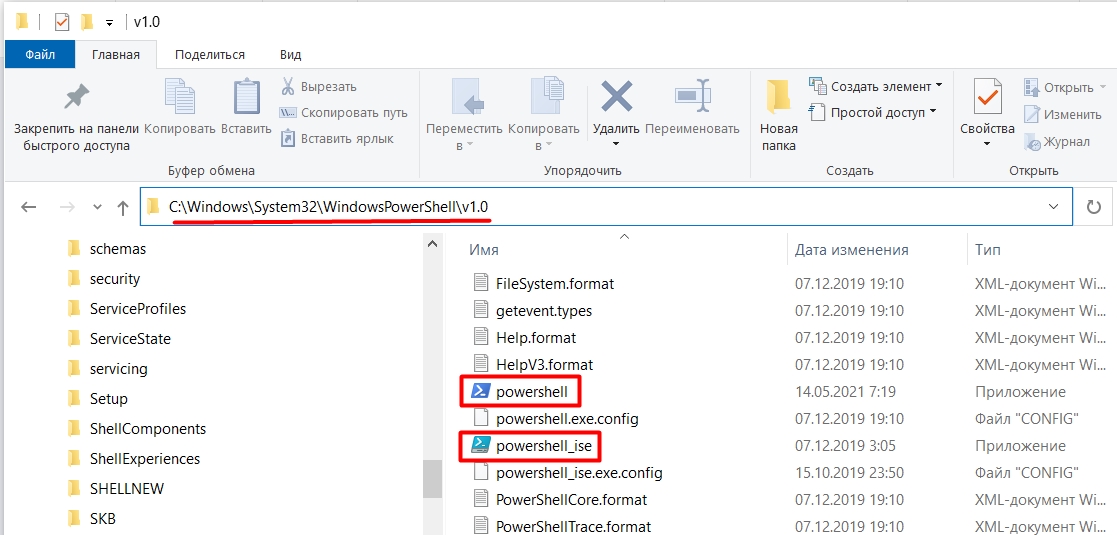This screenshot has height=535, width=1117.
Task: Select powershell application file
Action: (521, 391)
